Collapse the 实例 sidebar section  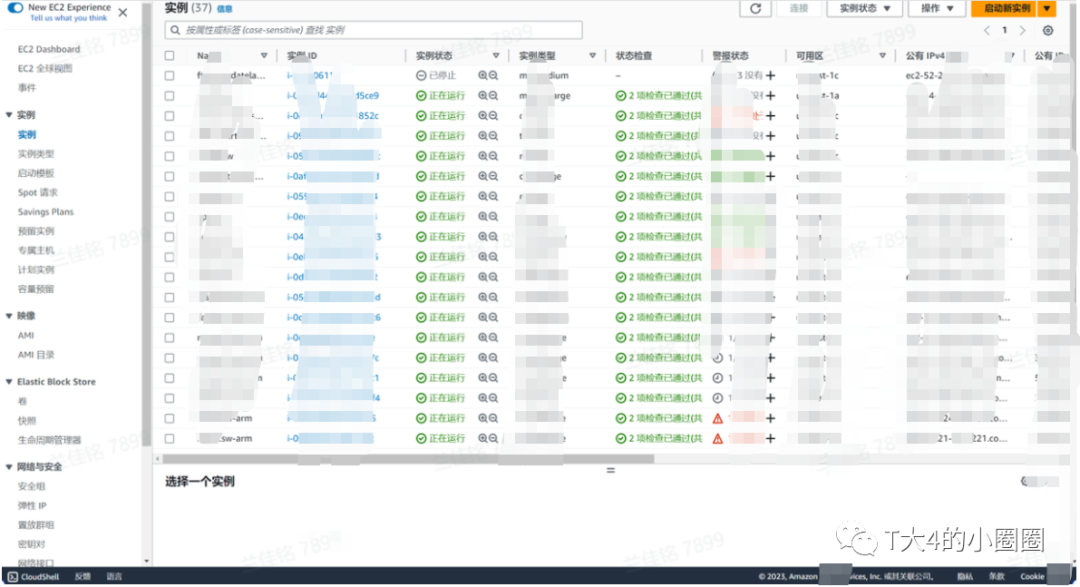coord(9,115)
